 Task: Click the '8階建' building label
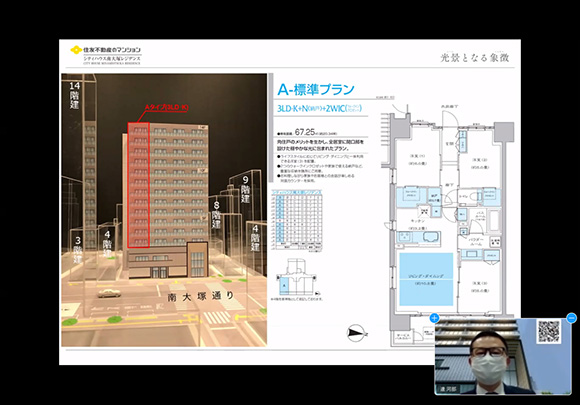pos(216,215)
